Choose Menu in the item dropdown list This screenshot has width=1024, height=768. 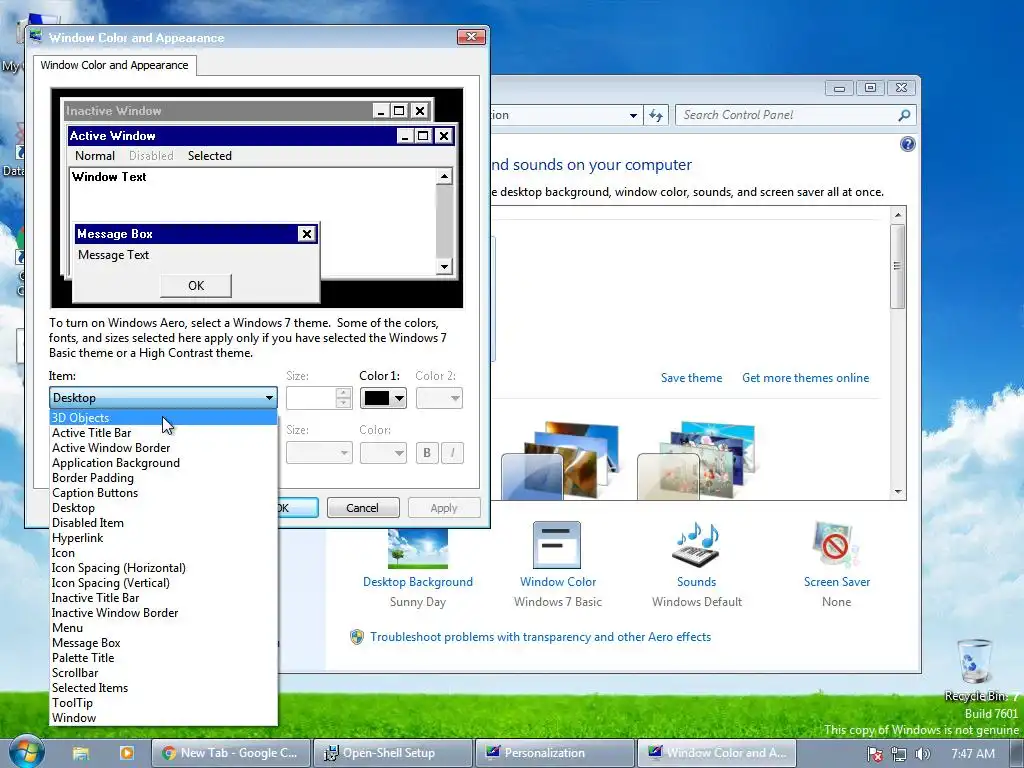163,628
